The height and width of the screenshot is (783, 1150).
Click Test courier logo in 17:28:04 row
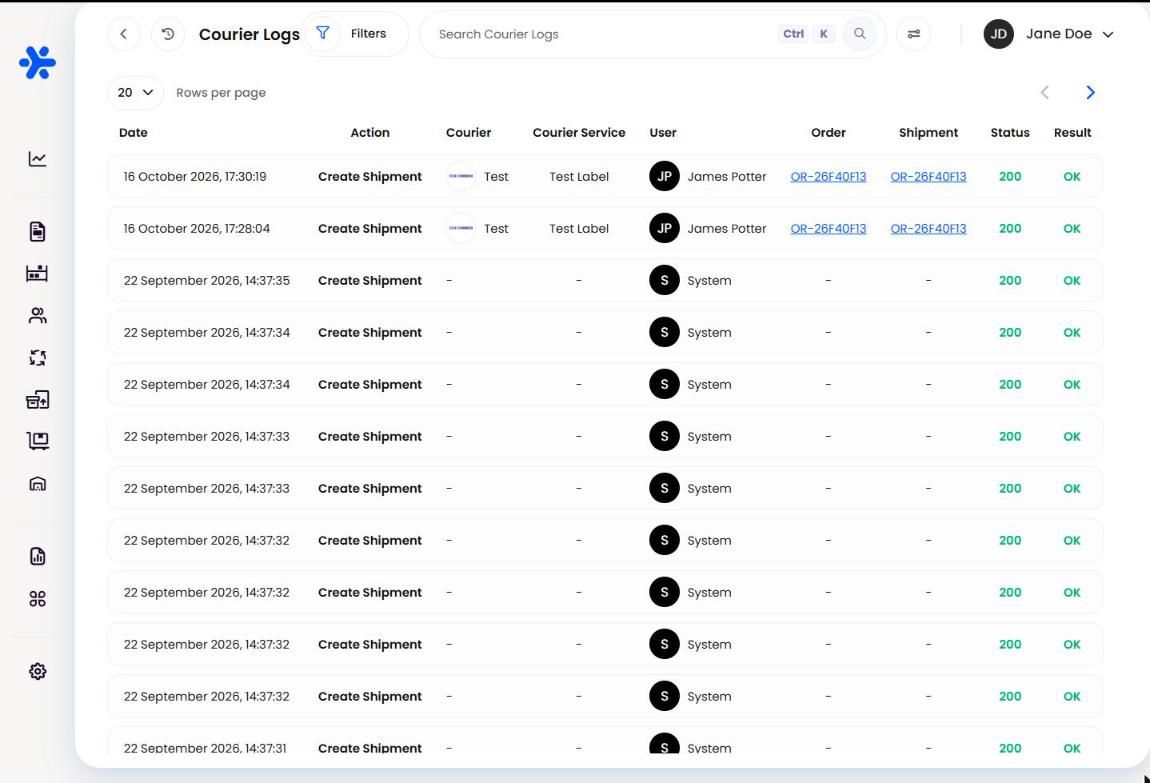pos(461,229)
